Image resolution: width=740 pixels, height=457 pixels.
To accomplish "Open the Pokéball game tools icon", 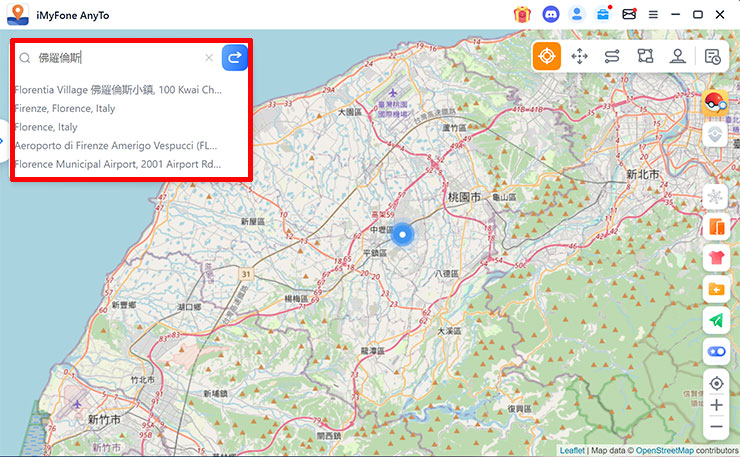I will (x=715, y=102).
